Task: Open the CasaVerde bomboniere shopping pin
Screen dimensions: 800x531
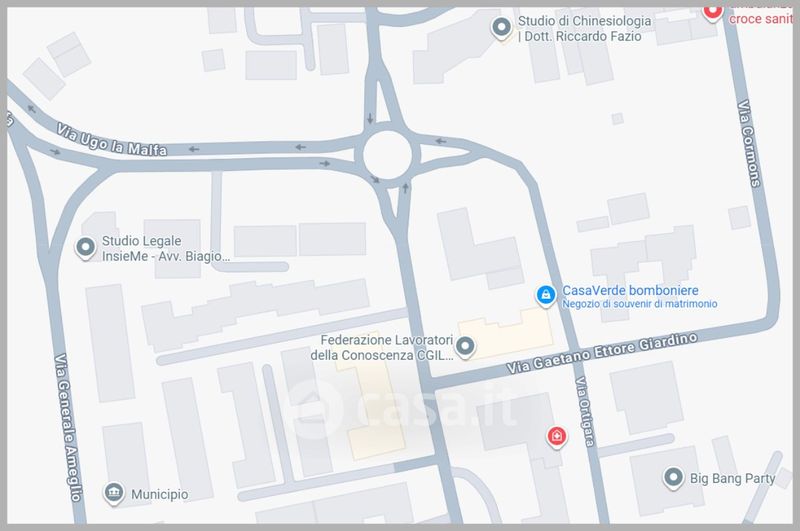Action: point(545,296)
